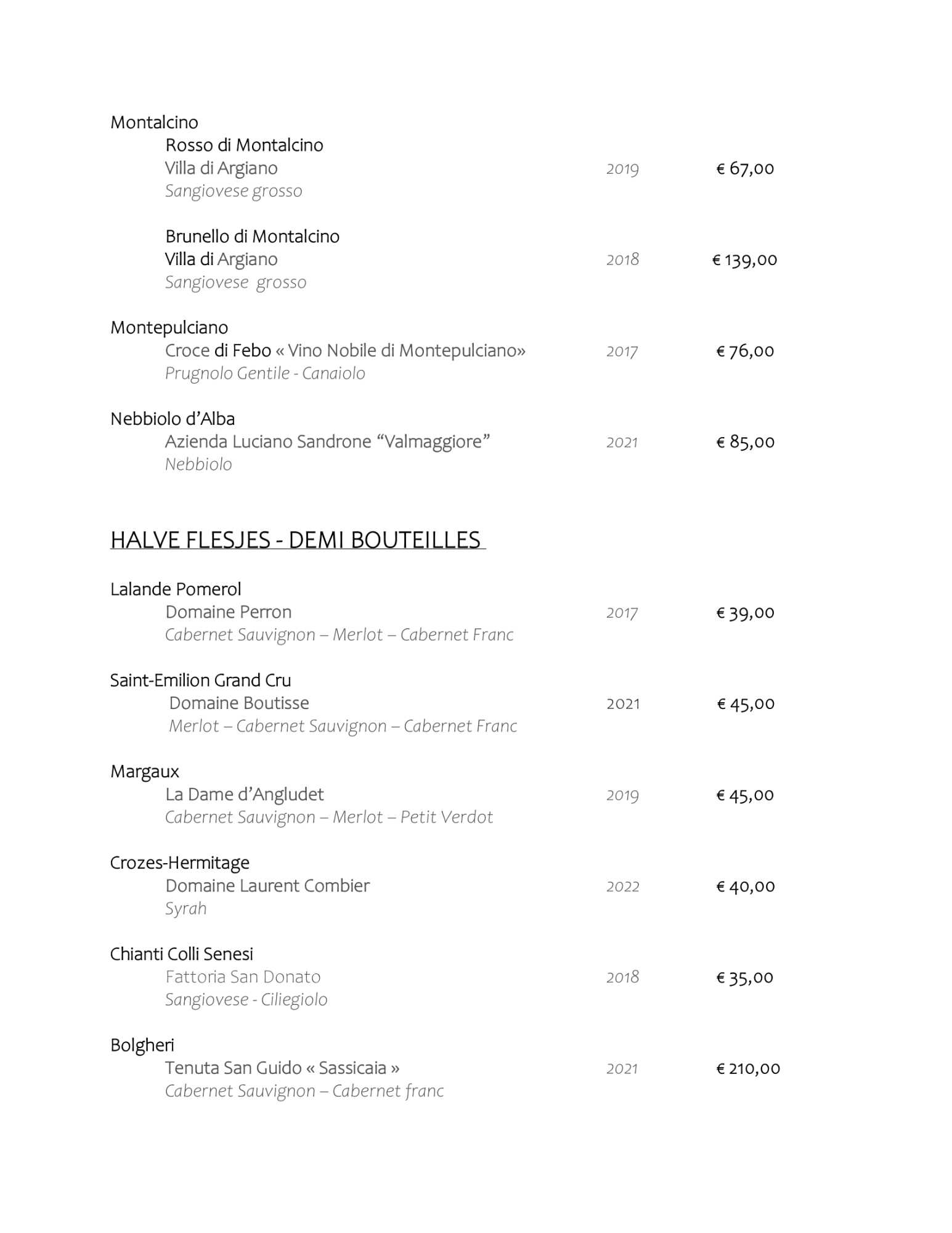Select the Domaine Perron entry
This screenshot has height=1233, width=952.
(228, 612)
